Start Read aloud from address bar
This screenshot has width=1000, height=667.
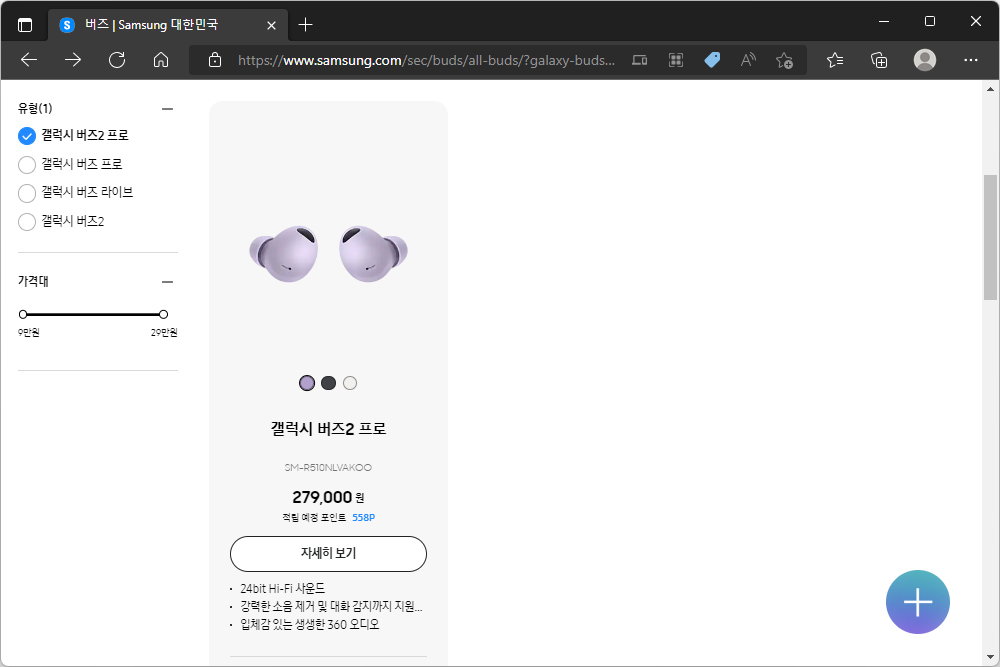point(748,60)
